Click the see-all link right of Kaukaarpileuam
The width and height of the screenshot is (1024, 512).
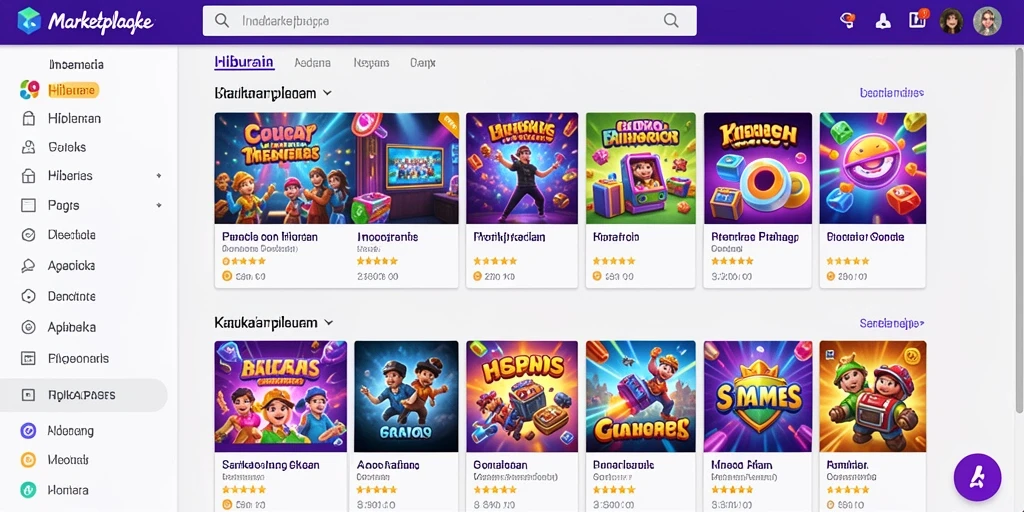pyautogui.click(x=891, y=323)
